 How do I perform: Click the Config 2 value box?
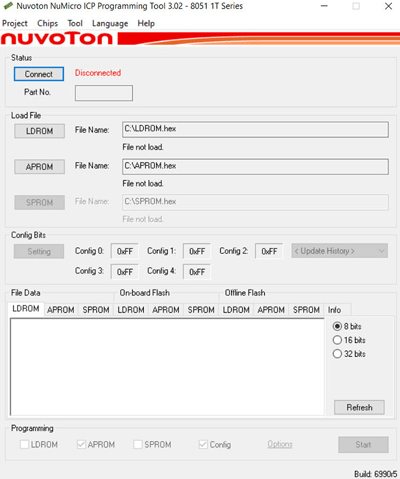coord(269,251)
